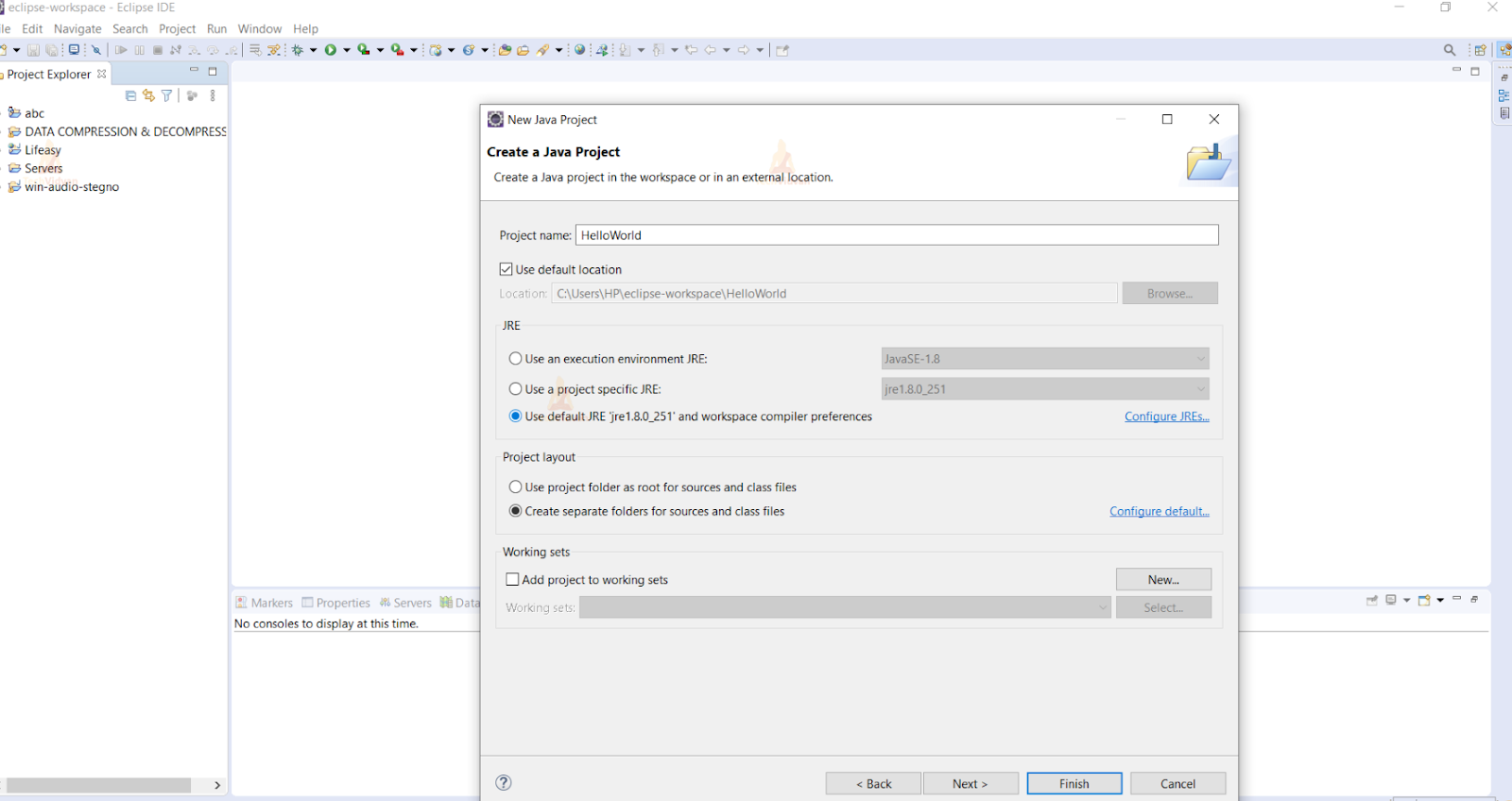This screenshot has width=1512, height=801.
Task: Open the External Tools dropdown arrow
Action: coord(414,50)
